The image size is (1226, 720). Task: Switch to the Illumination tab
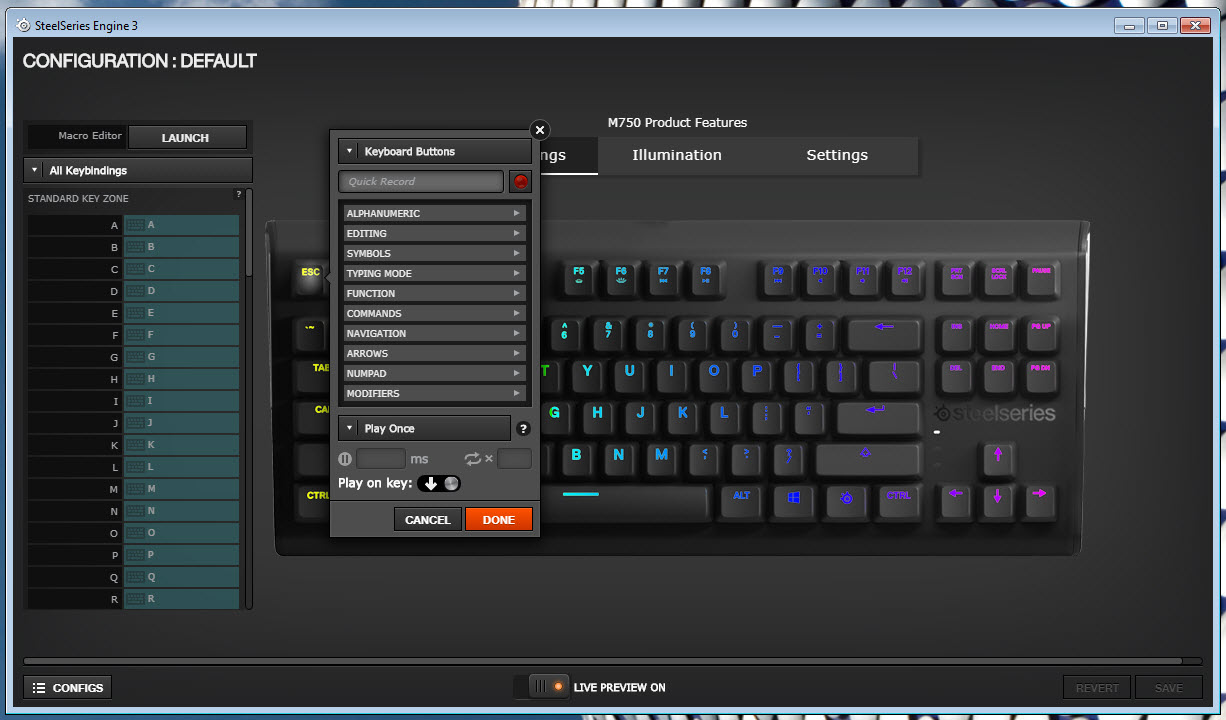[x=677, y=156]
